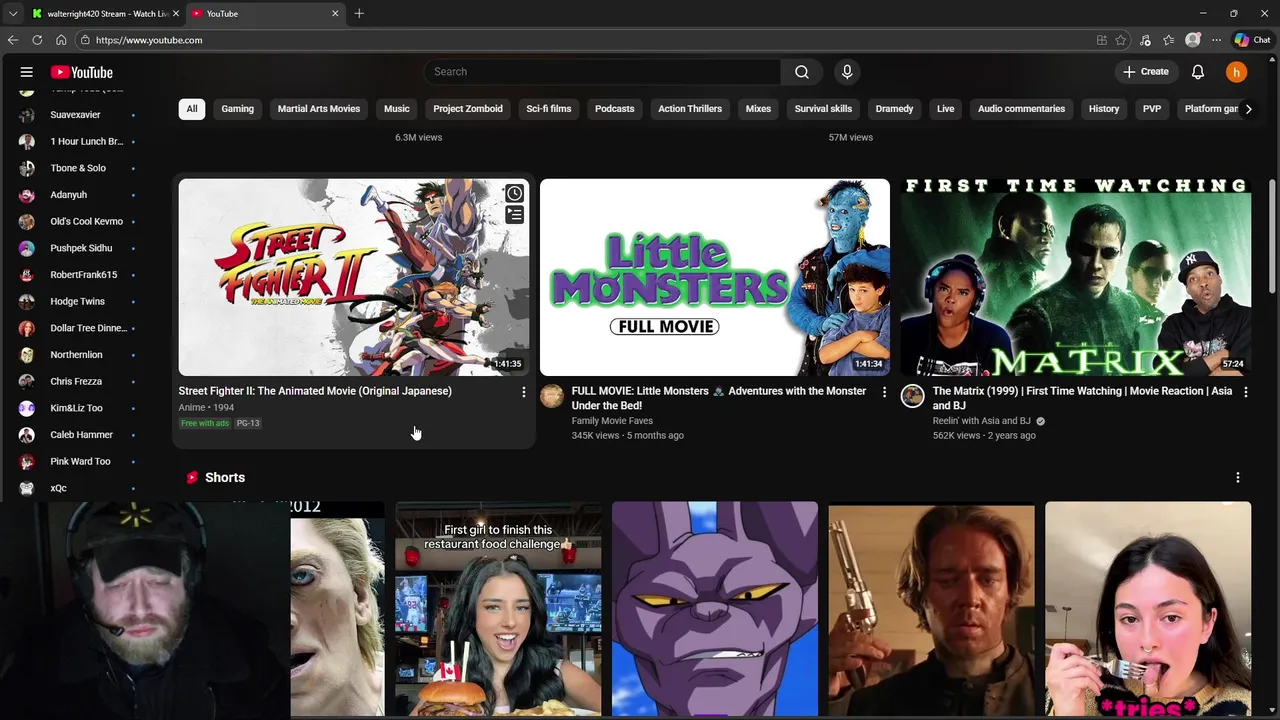Select the Podcasts chip
This screenshot has height=720, width=1280.
(615, 109)
